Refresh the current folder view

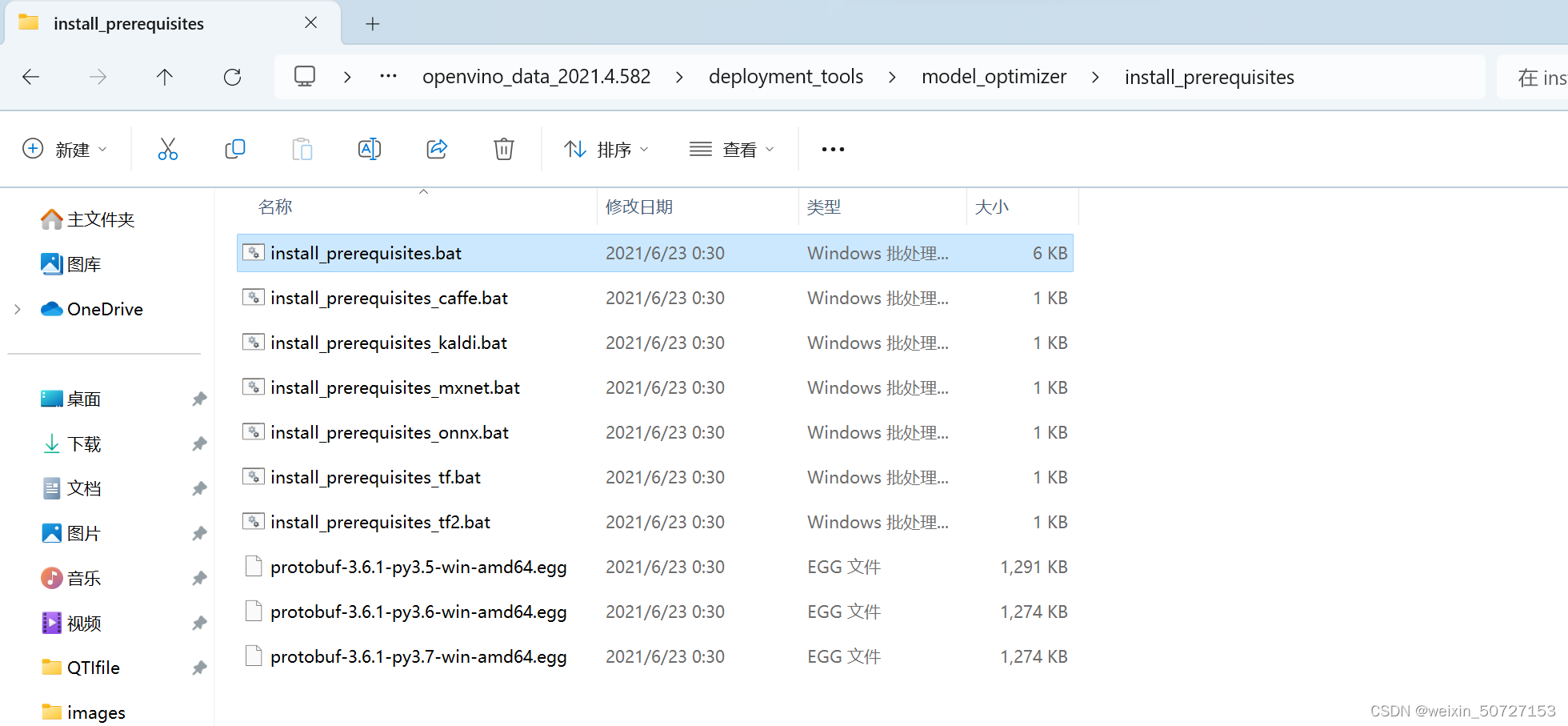[x=232, y=77]
